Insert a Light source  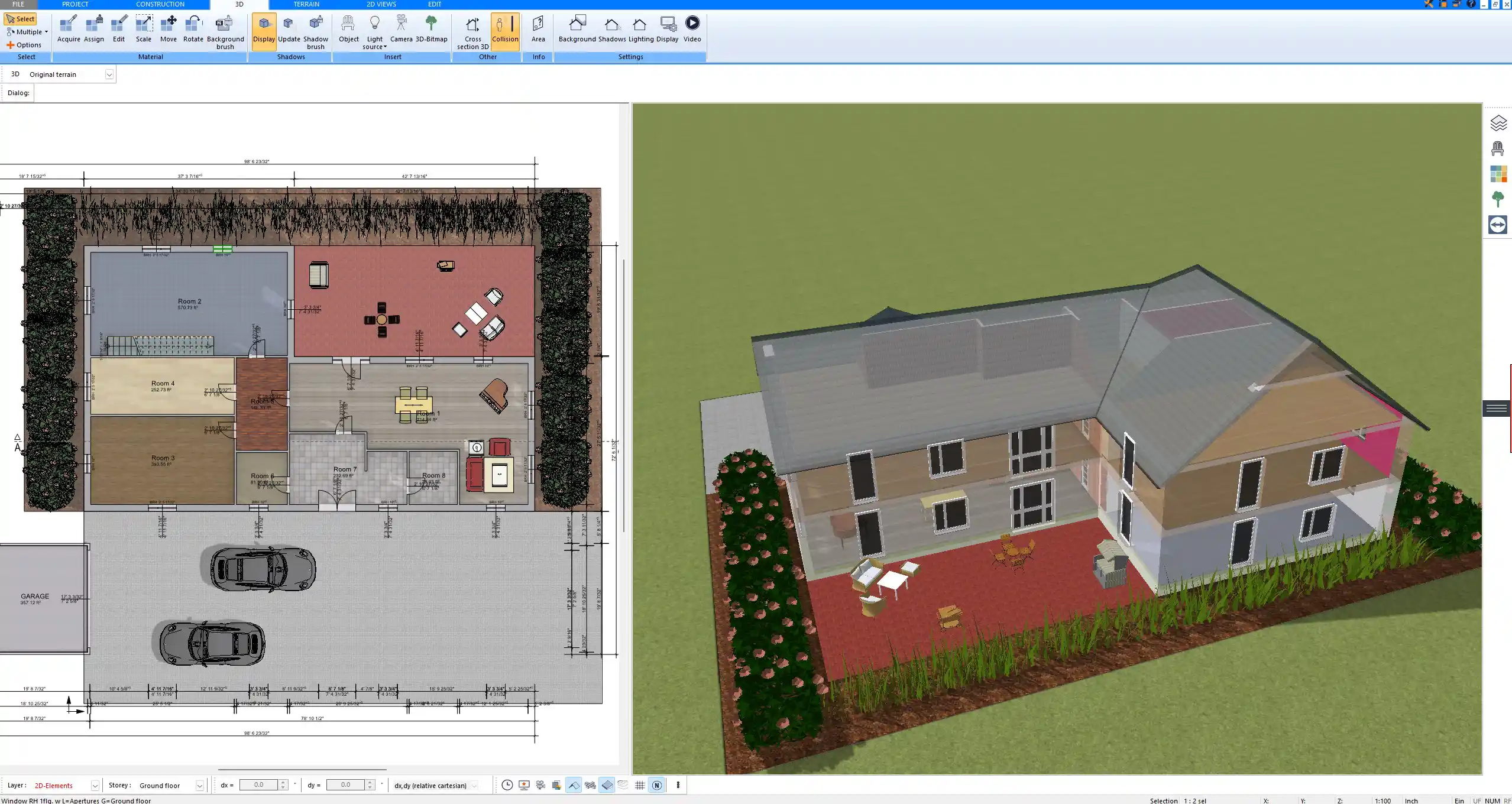375,28
